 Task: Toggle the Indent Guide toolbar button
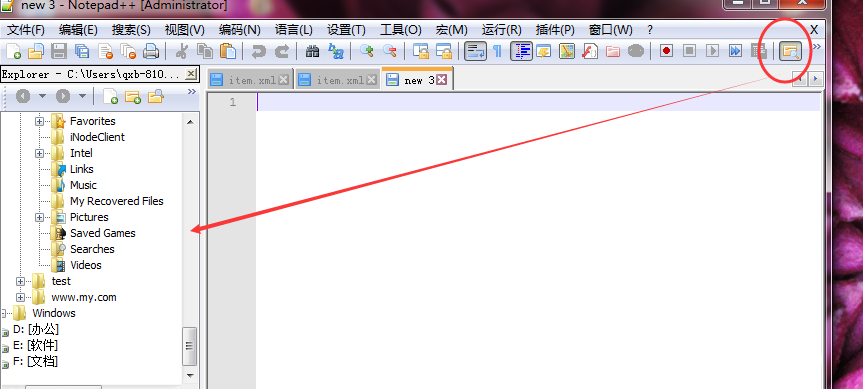point(521,51)
